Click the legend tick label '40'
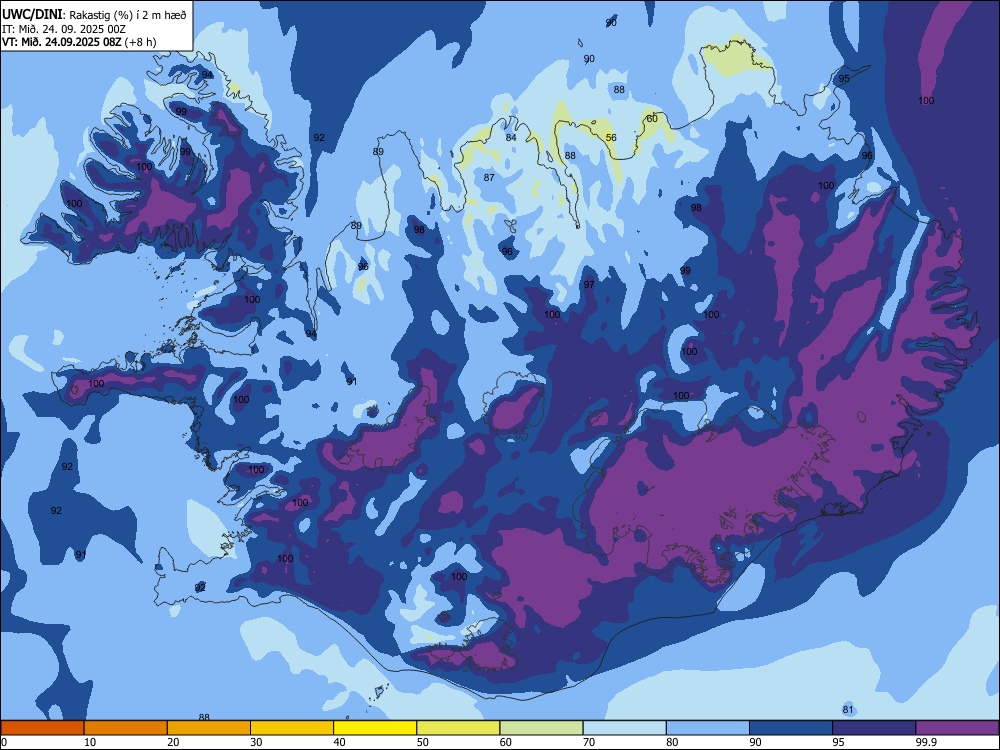The image size is (1000, 750). [x=340, y=742]
